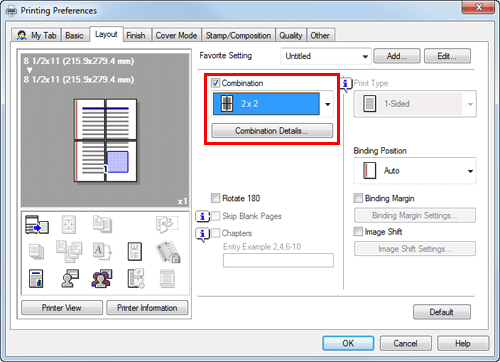Open the Stamp/Composition tab
This screenshot has height=362, width=500.
click(x=238, y=35)
